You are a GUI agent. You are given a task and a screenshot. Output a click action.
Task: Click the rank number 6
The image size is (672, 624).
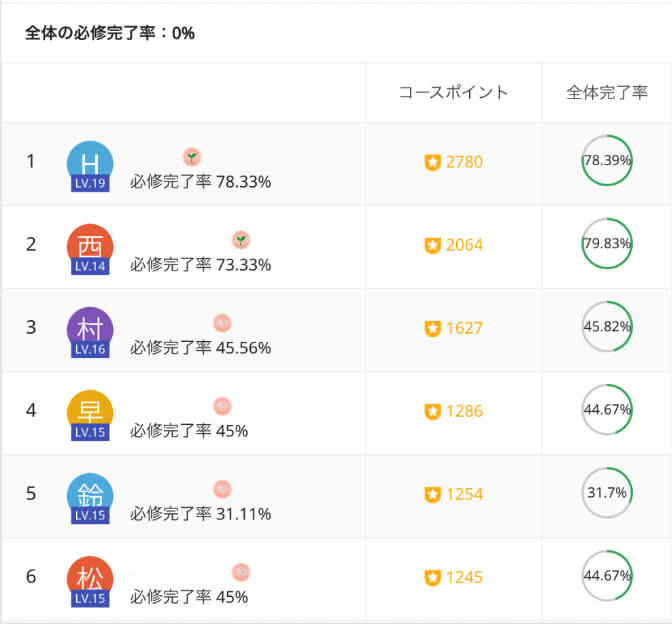tap(31, 577)
